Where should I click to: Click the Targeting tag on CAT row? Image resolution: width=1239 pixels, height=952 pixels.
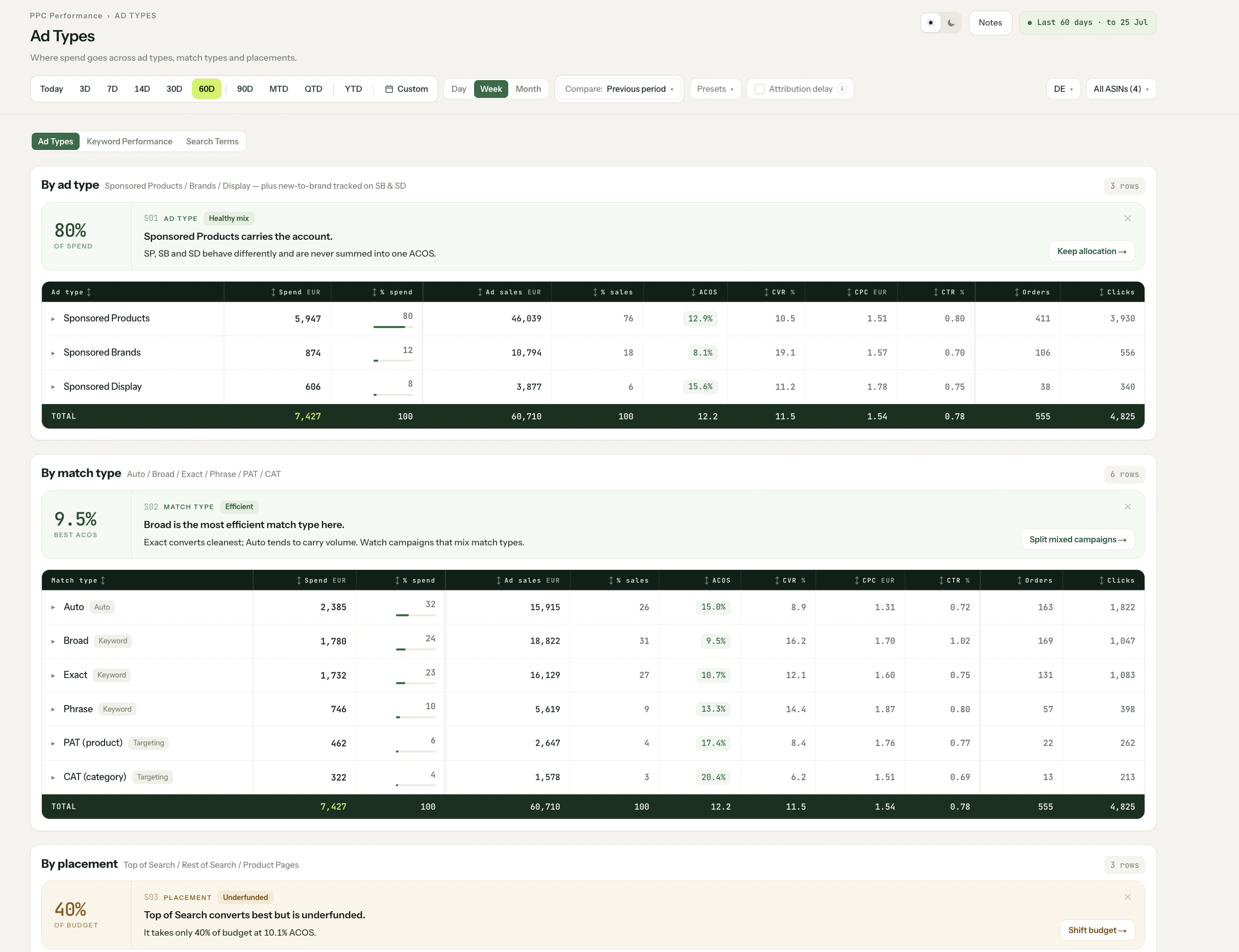tap(152, 777)
